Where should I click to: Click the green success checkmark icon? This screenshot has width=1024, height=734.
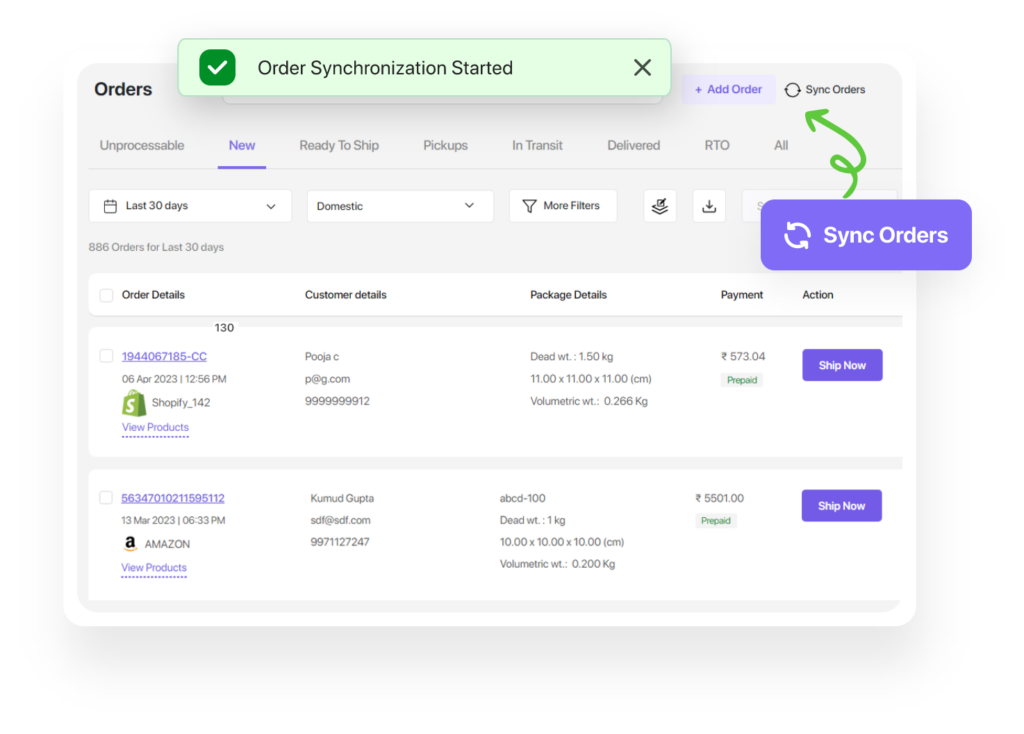click(217, 68)
